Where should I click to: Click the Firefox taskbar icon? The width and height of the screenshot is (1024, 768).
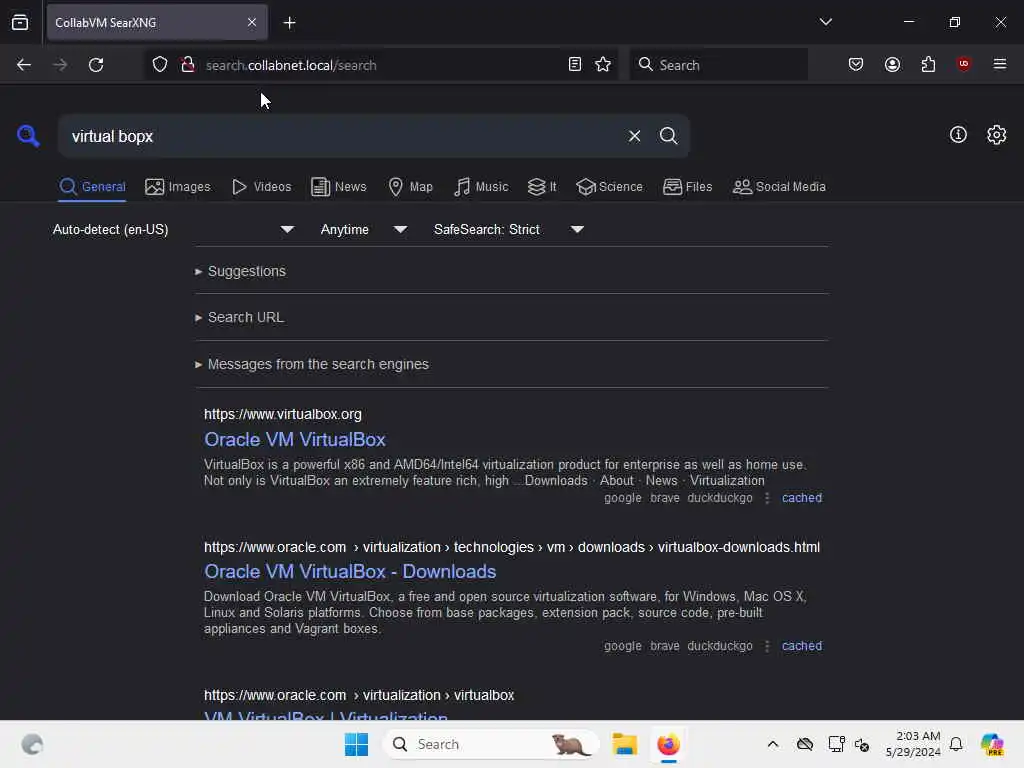pyautogui.click(x=668, y=744)
